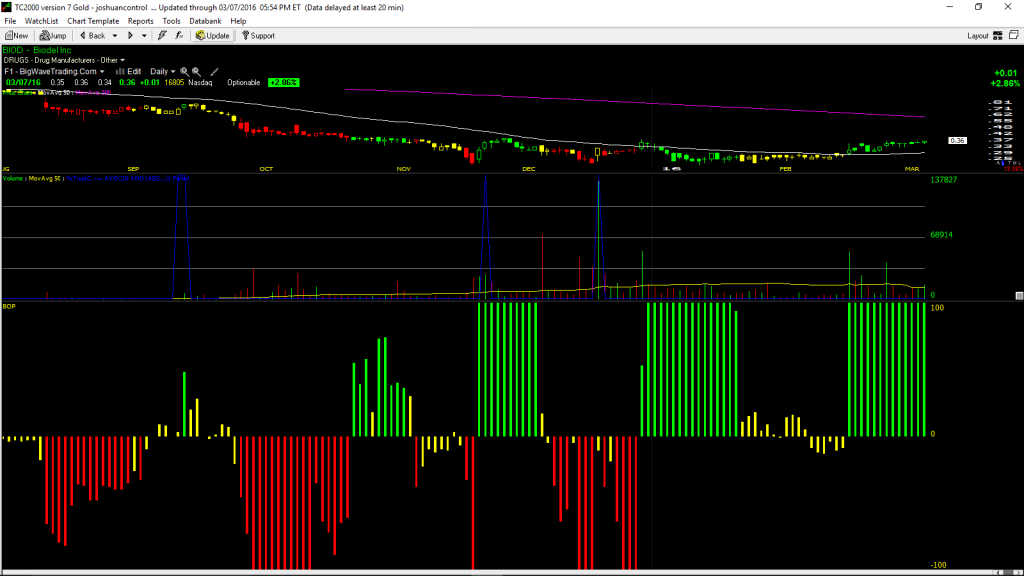Go back with the Back arrow
Image resolution: width=1024 pixels, height=576 pixels.
click(93, 36)
